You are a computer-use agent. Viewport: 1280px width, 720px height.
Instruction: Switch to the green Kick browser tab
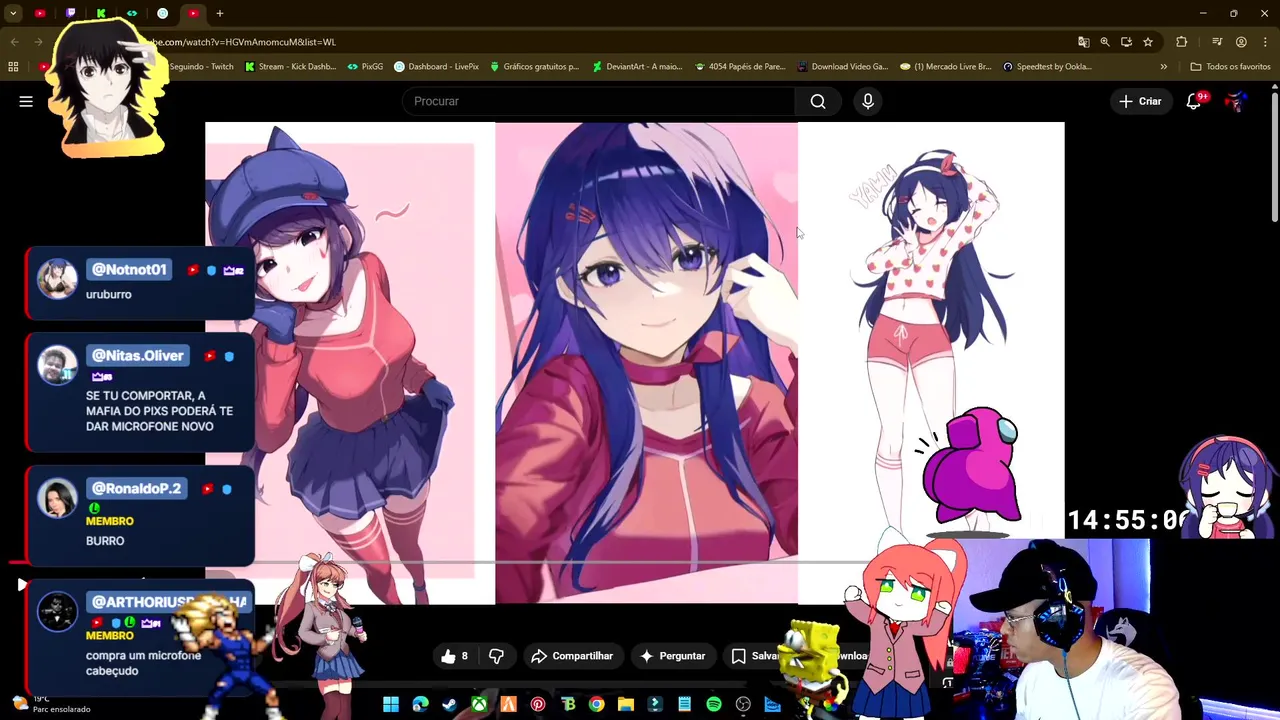point(101,13)
